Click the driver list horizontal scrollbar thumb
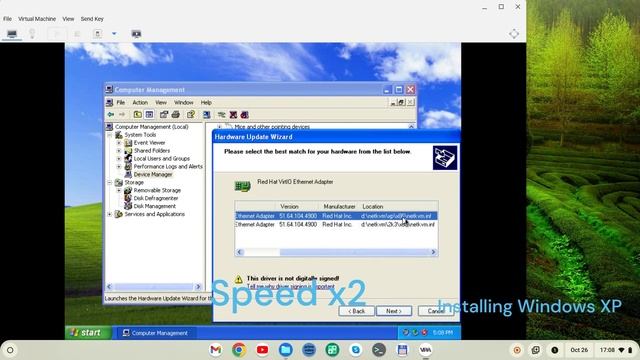 click(354, 252)
